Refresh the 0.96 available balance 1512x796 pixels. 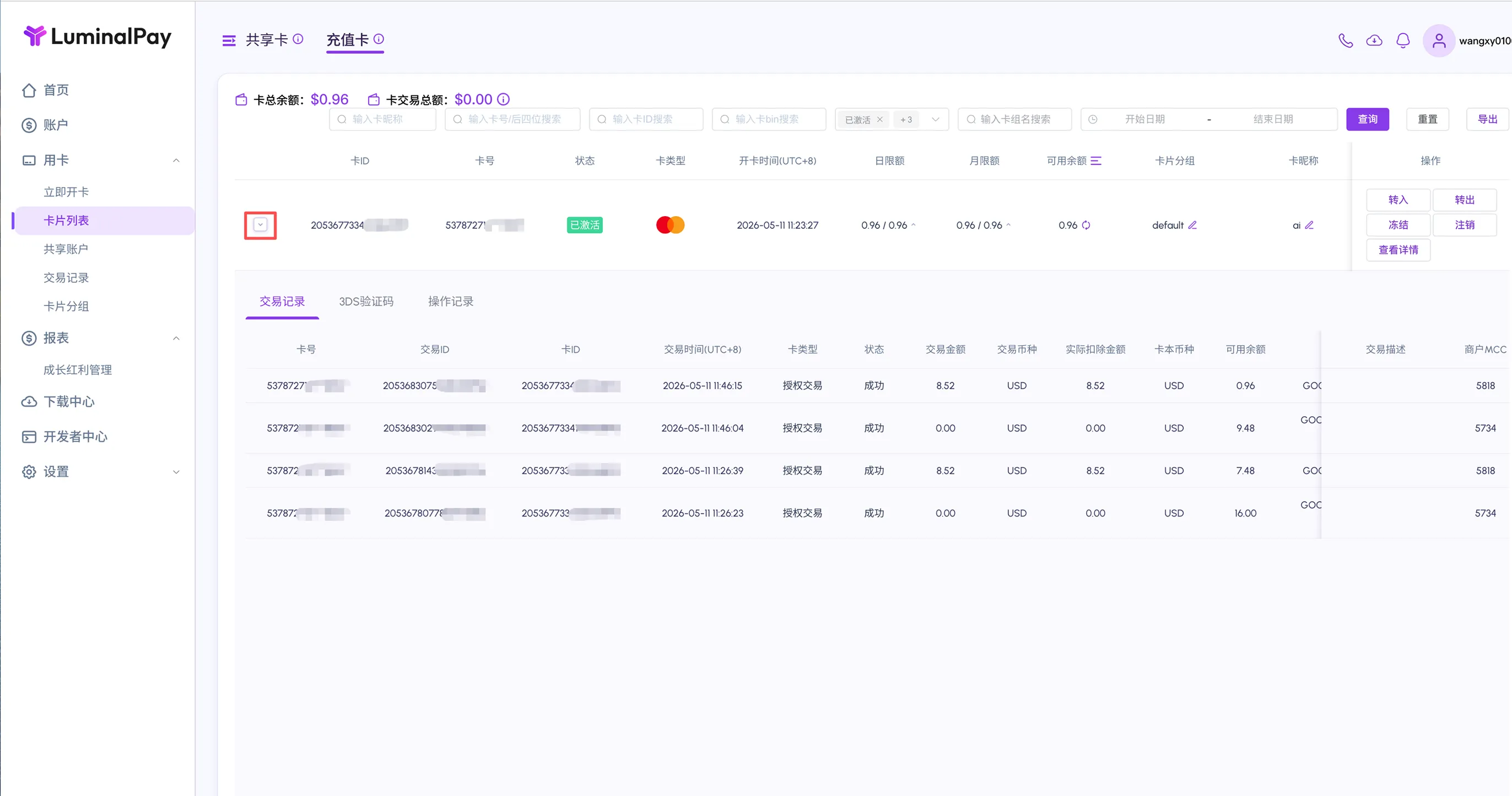click(x=1086, y=225)
